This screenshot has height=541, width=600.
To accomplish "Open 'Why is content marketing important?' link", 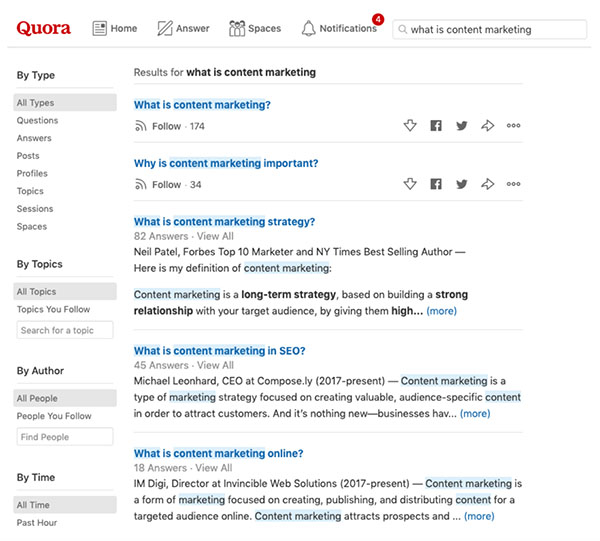I will click(226, 163).
